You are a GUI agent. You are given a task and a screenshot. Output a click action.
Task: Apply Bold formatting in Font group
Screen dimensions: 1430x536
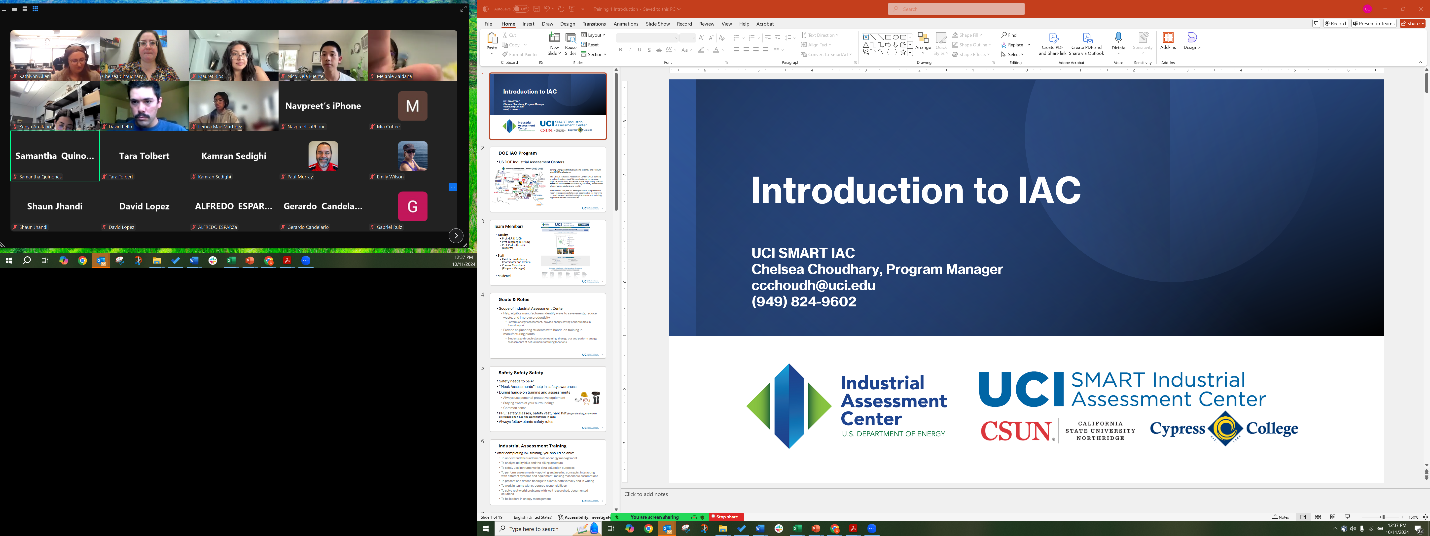click(x=621, y=50)
